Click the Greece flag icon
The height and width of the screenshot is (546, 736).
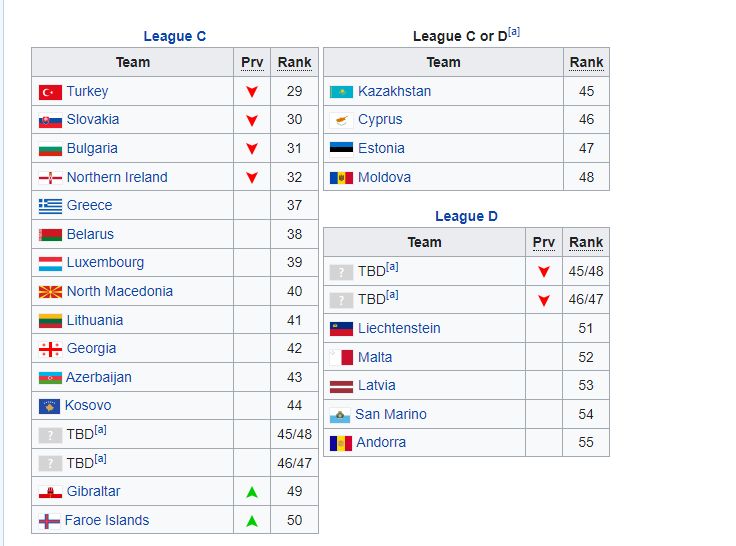[50, 206]
